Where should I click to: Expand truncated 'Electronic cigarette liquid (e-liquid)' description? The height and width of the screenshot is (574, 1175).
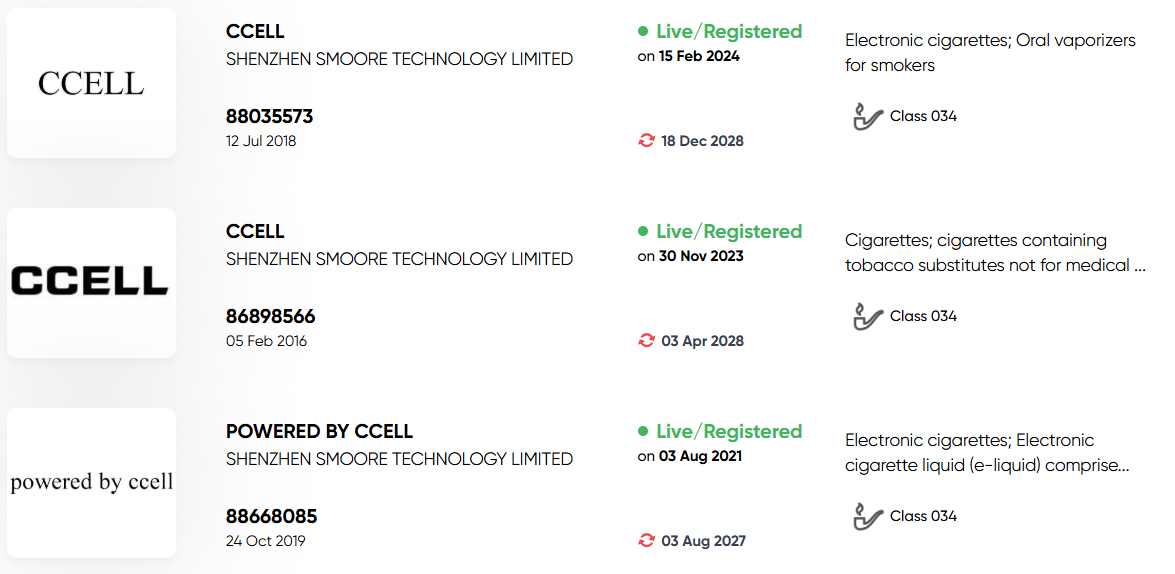(x=987, y=453)
